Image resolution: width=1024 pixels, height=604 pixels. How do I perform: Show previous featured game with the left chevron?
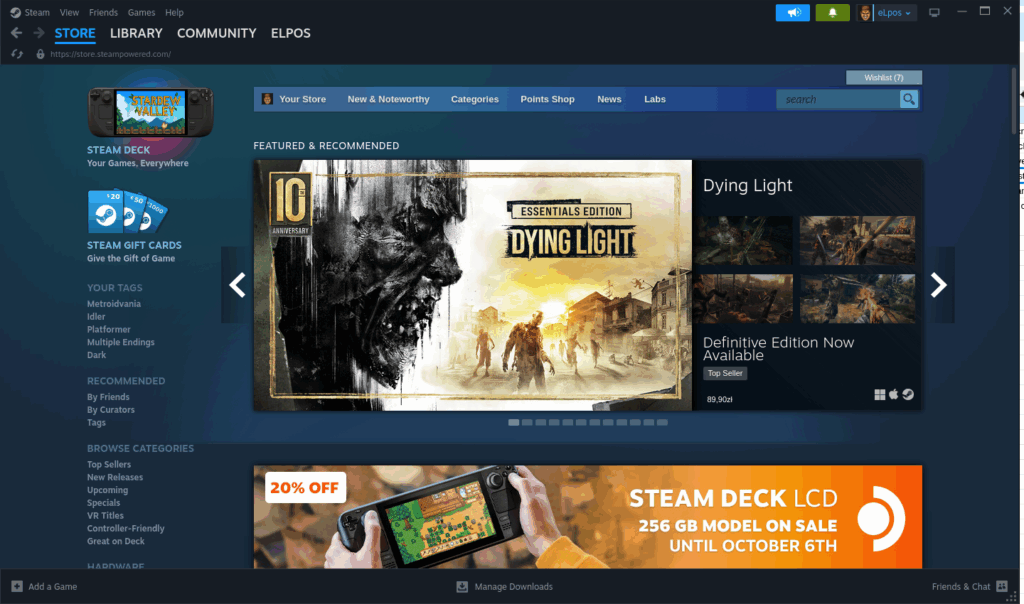[237, 285]
